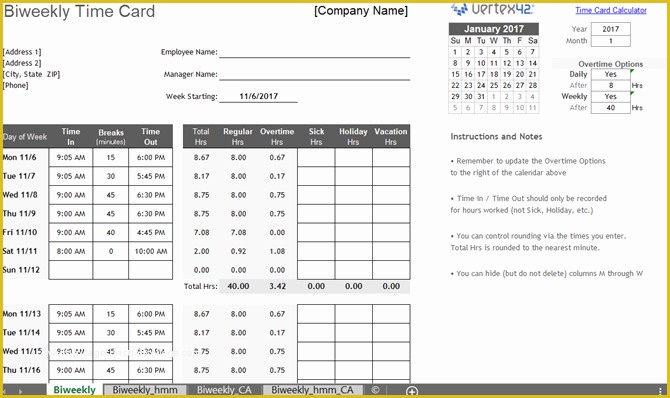Click the empty Sun 11/12 Time Out cell
Viewport: 670px width, 398px height.
click(x=150, y=270)
